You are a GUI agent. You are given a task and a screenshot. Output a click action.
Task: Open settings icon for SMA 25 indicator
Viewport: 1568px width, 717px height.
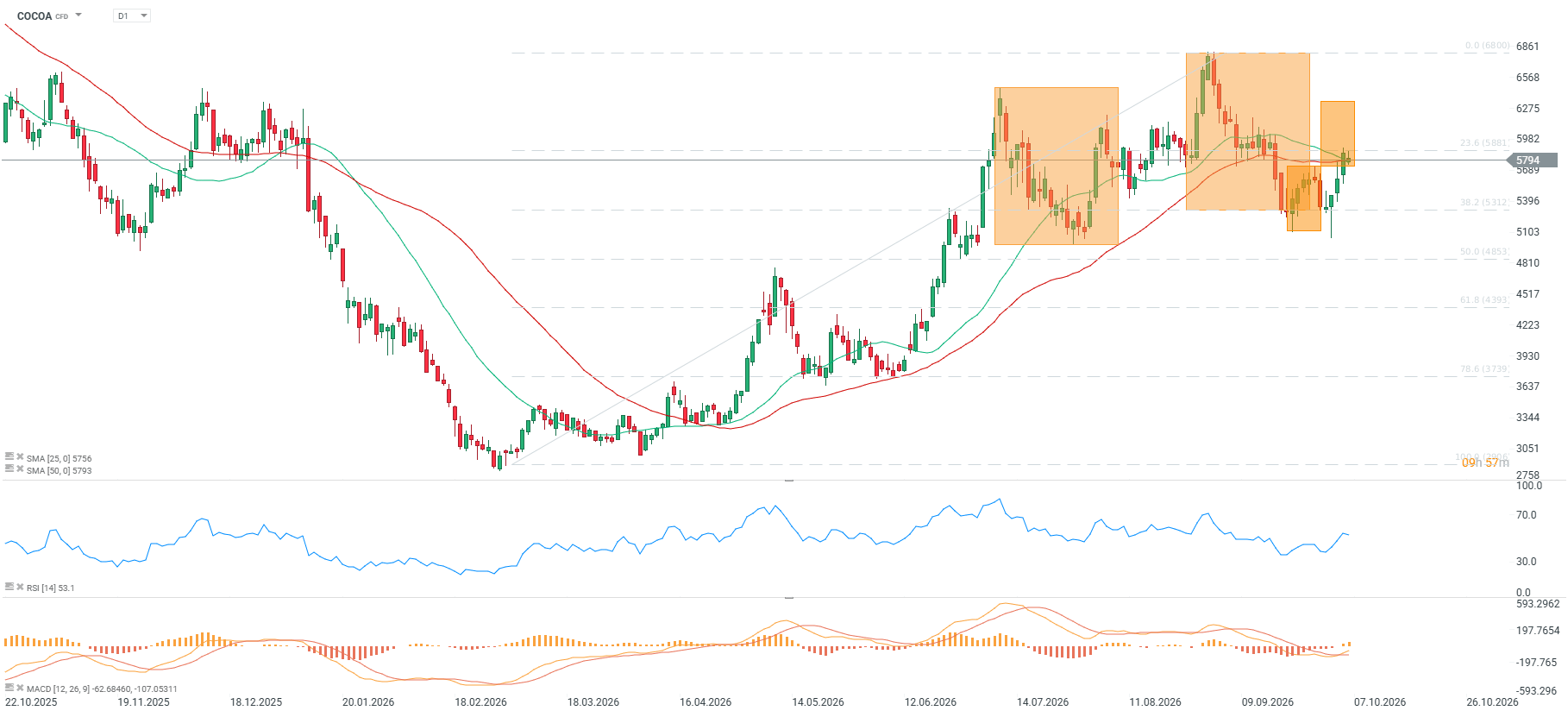pyautogui.click(x=9, y=456)
